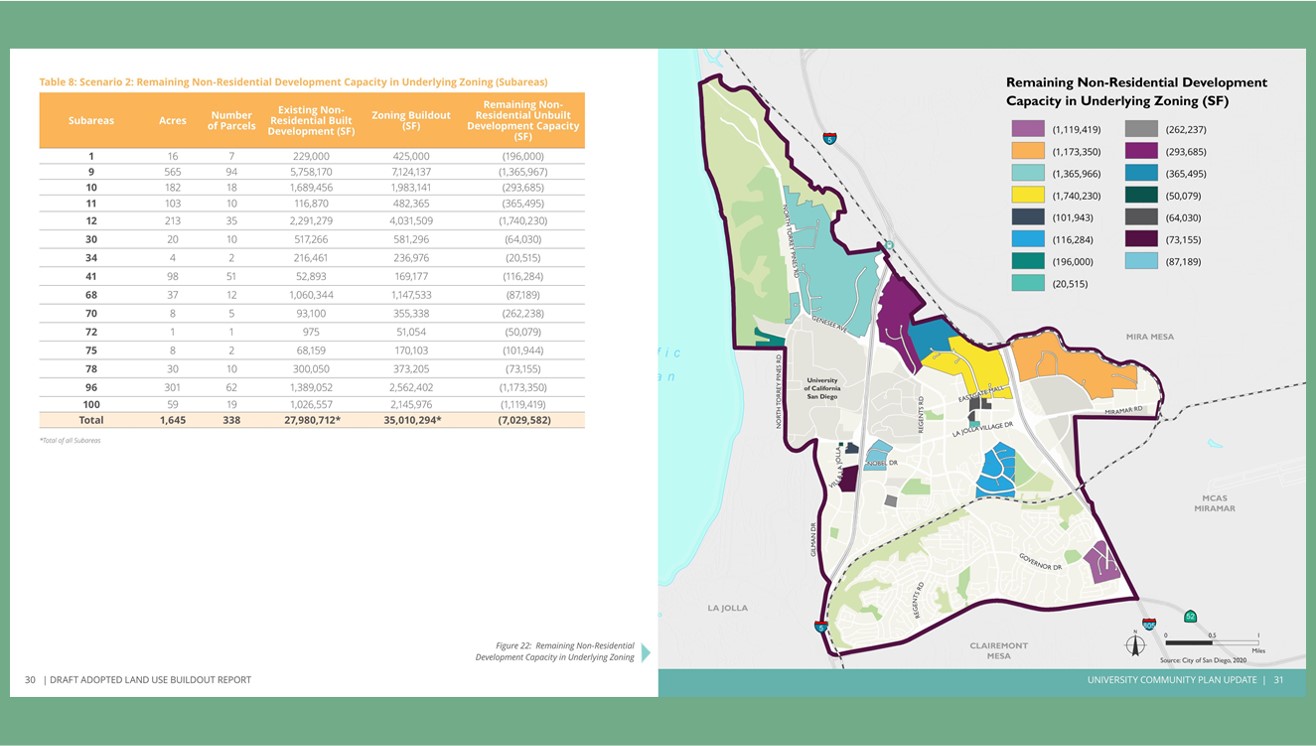The height and width of the screenshot is (746, 1316).
Task: Click the table cell '5,758,170'
Action: [310, 172]
